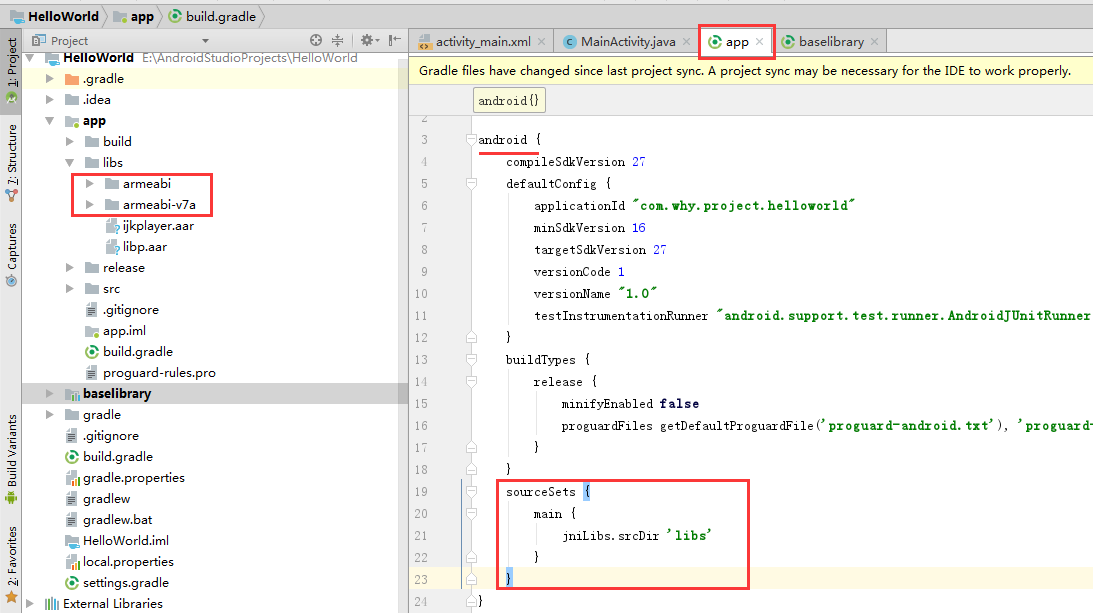Expand the armeabi-v7a folder

click(x=90, y=204)
